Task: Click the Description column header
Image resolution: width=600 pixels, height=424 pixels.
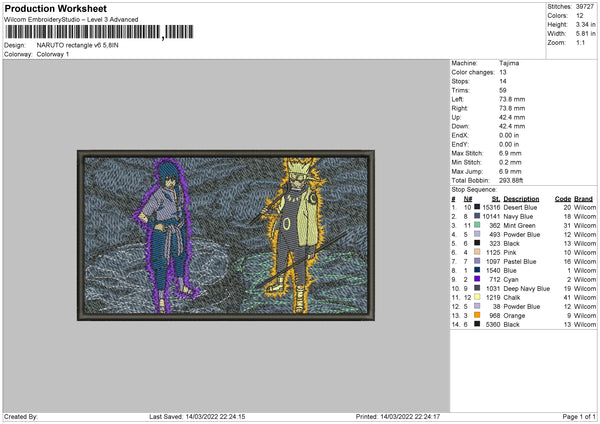Action: [x=521, y=198]
